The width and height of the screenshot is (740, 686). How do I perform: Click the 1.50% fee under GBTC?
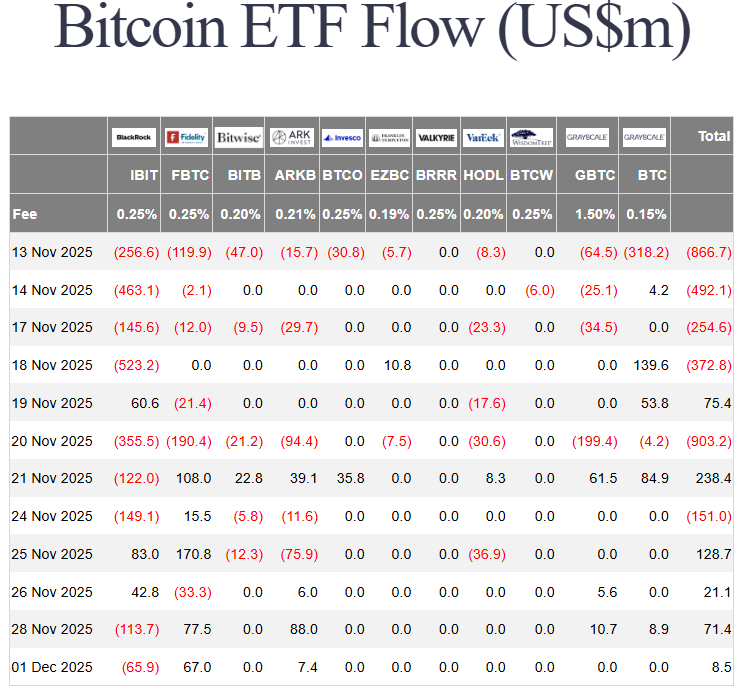596,213
